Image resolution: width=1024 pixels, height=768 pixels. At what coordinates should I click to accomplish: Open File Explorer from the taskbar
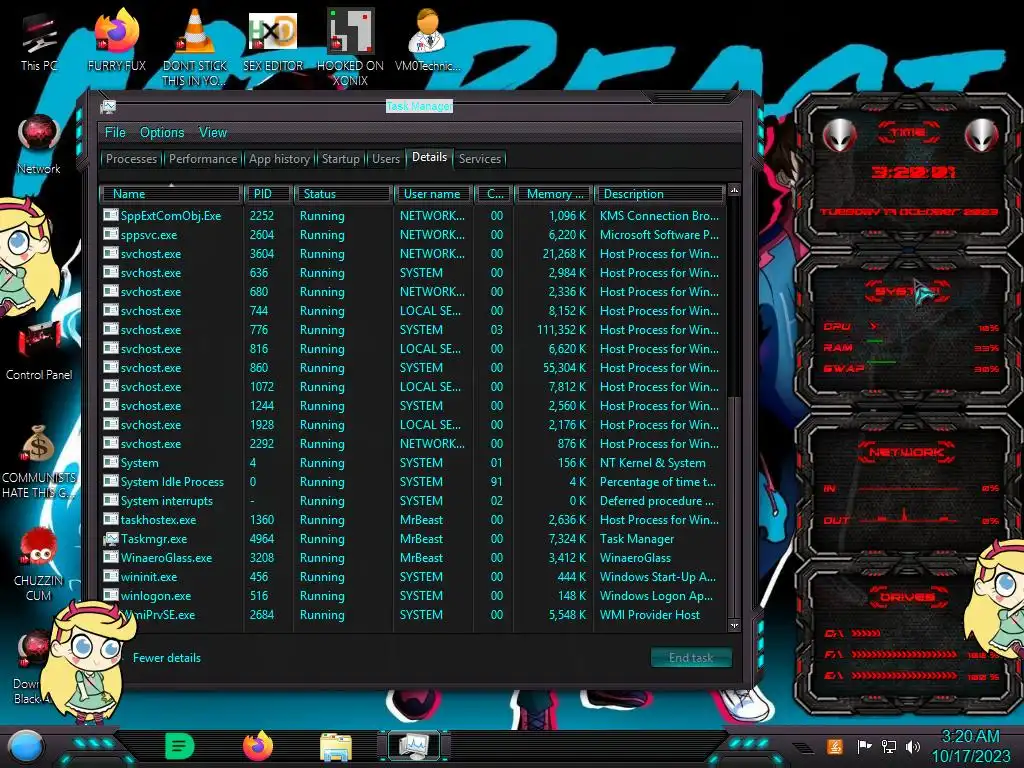pyautogui.click(x=336, y=747)
